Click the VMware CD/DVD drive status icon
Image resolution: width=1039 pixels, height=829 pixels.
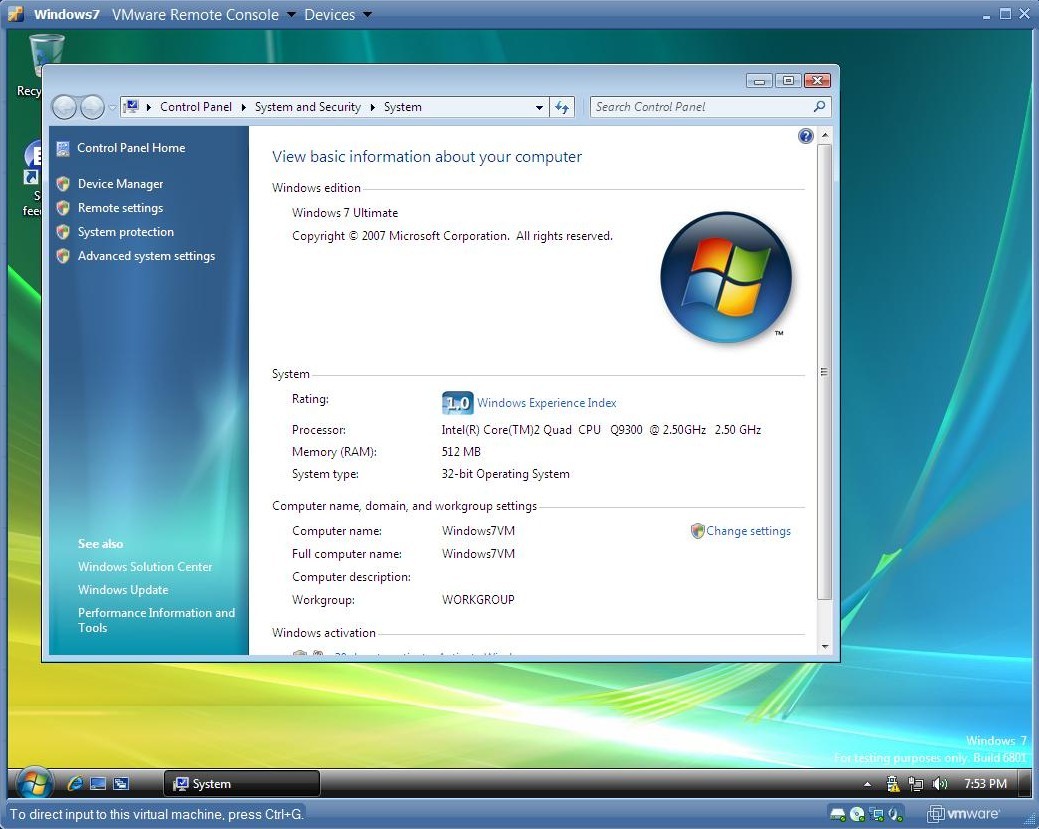click(x=856, y=814)
